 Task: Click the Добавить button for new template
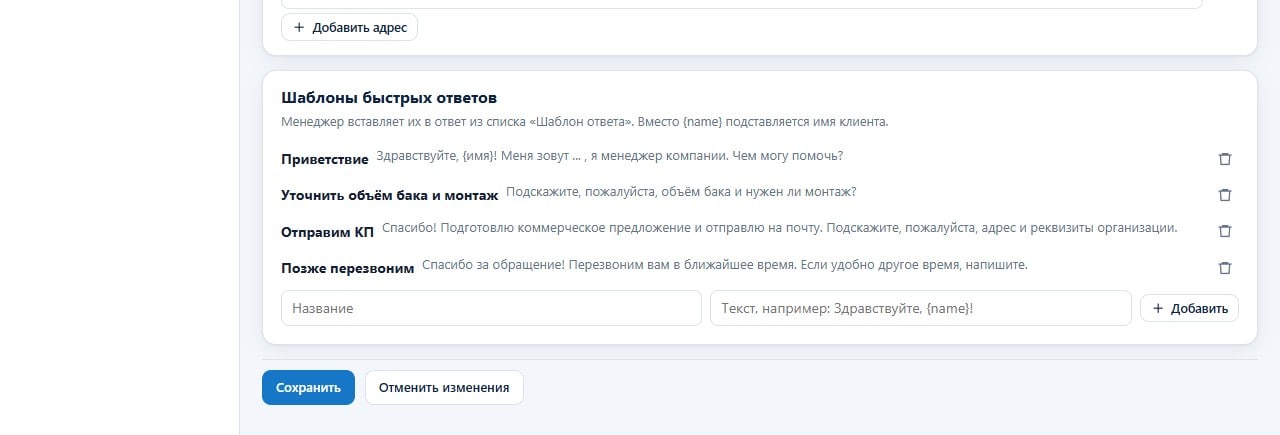pos(1189,308)
